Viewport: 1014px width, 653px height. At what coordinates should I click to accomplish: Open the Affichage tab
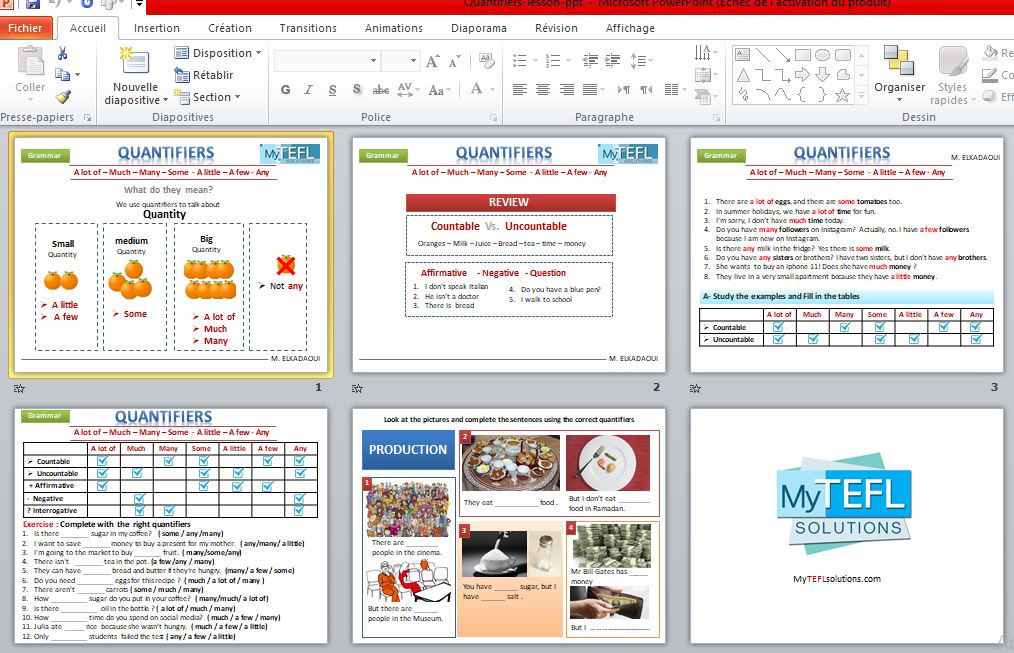pyautogui.click(x=629, y=28)
